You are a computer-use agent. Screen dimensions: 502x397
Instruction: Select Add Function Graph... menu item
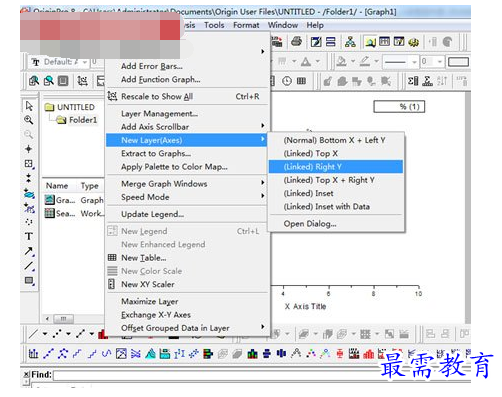coord(187,79)
